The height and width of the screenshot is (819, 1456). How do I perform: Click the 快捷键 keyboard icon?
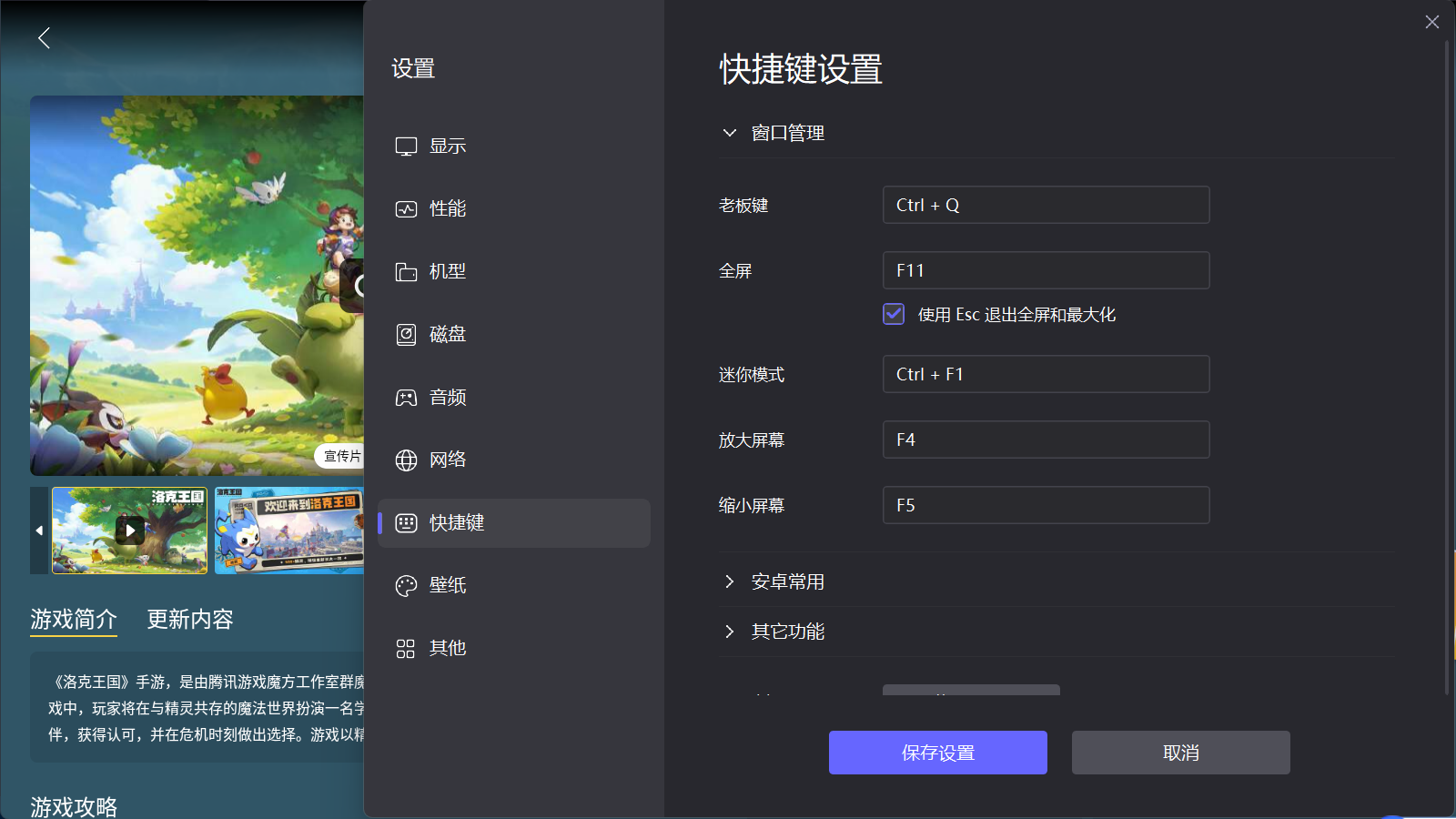point(406,523)
